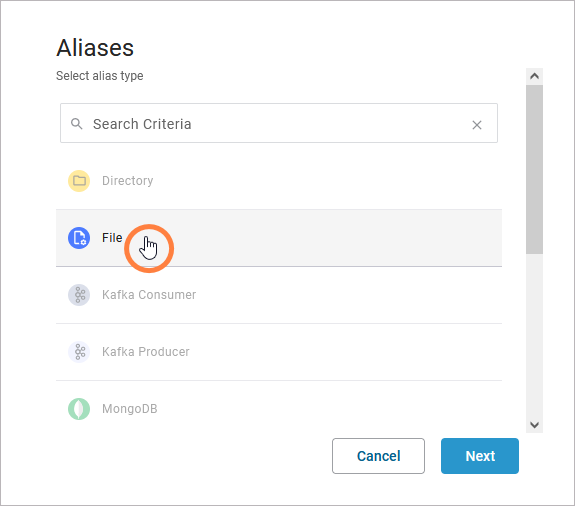Click the yellow Directory folder icon
This screenshot has width=575, height=506.
pos(79,181)
